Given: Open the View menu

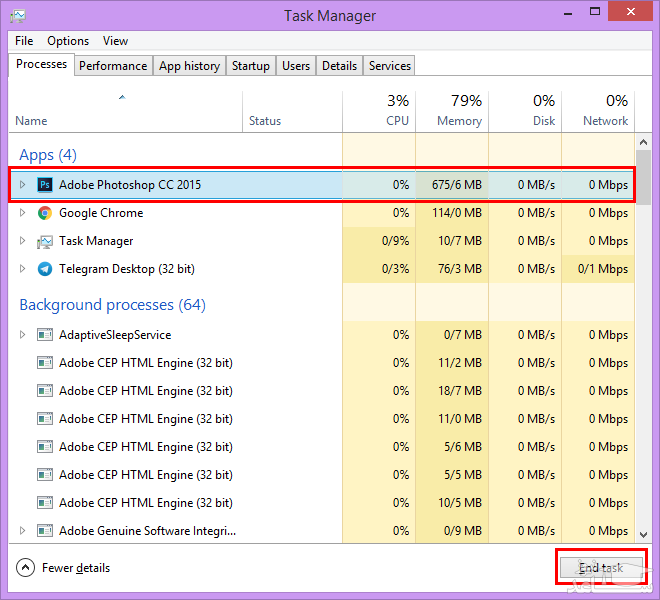Looking at the screenshot, I should pos(115,41).
